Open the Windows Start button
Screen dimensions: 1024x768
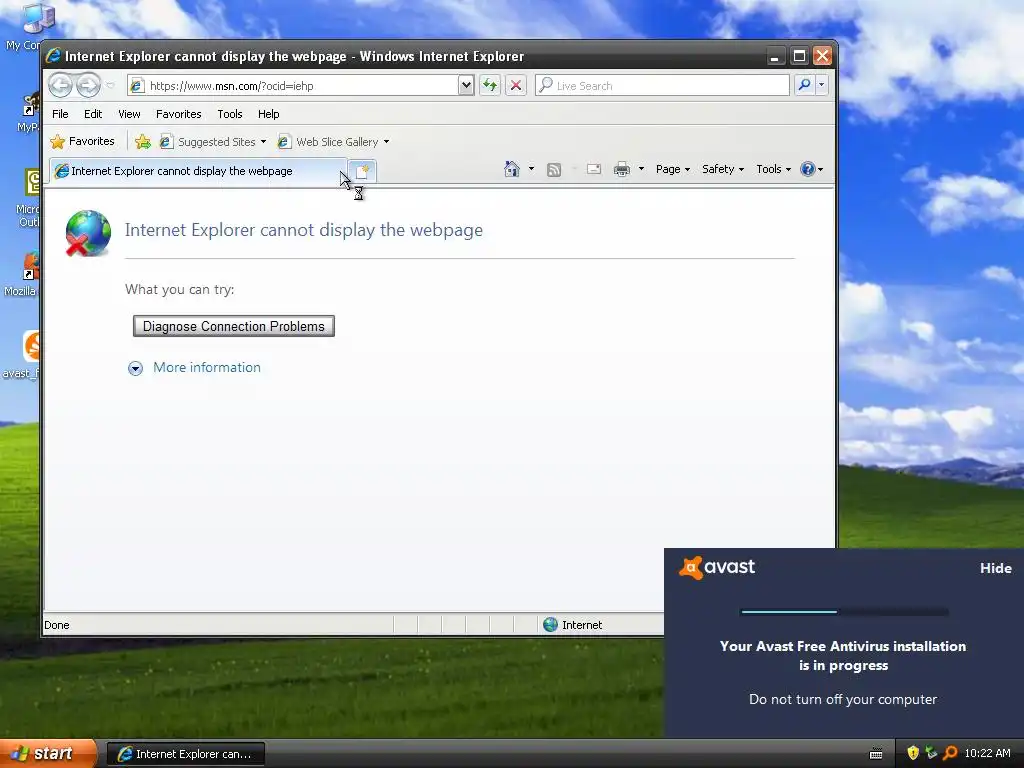coord(48,753)
